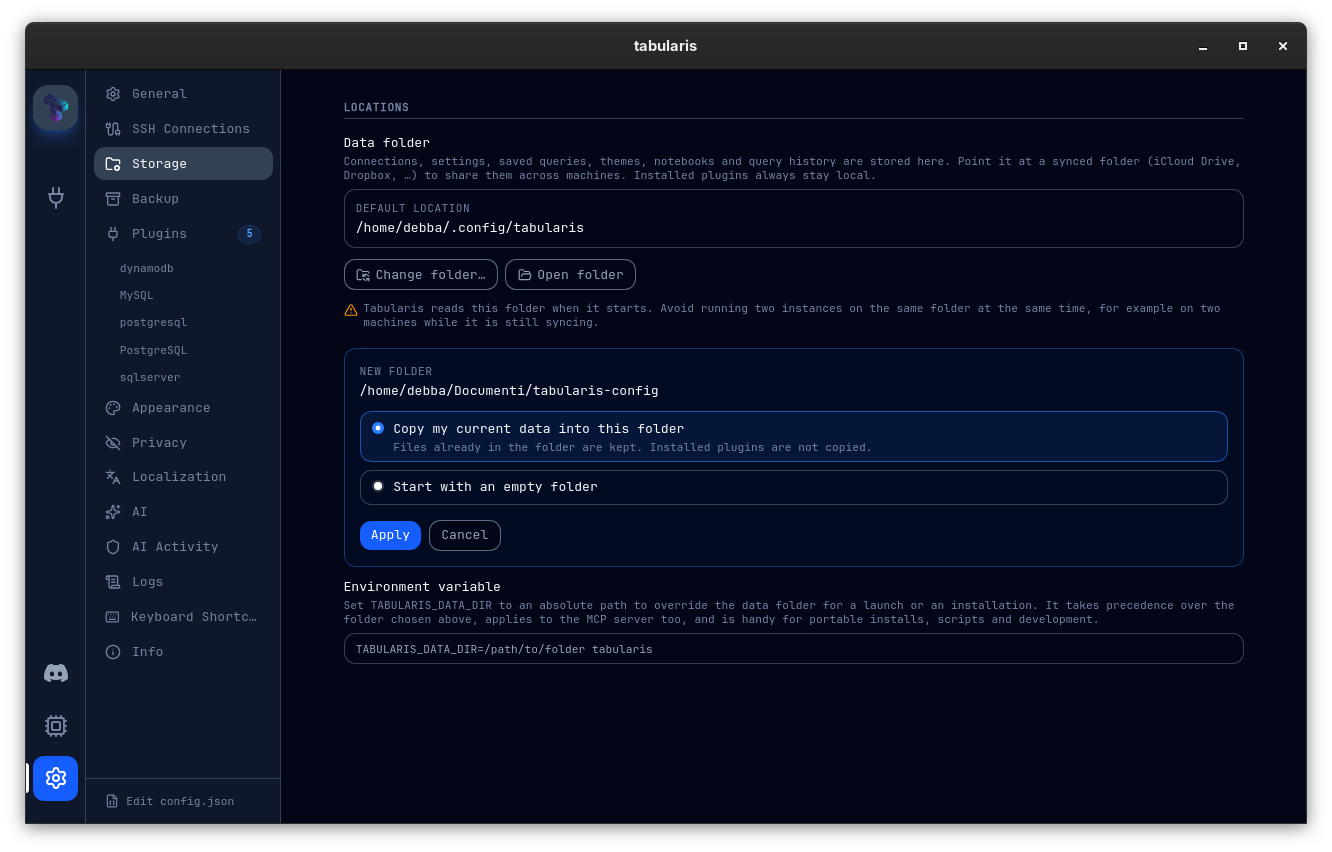Select the capitalized PostgreSQL plugin entry
This screenshot has height=852, width=1332.
[x=153, y=351]
